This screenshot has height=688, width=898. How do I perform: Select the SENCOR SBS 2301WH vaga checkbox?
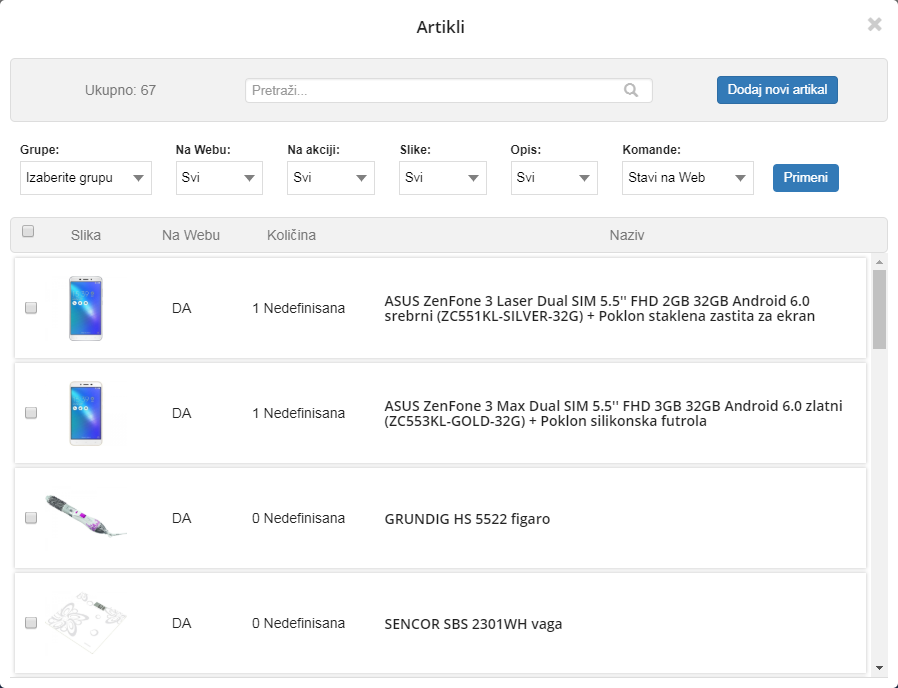[31, 623]
